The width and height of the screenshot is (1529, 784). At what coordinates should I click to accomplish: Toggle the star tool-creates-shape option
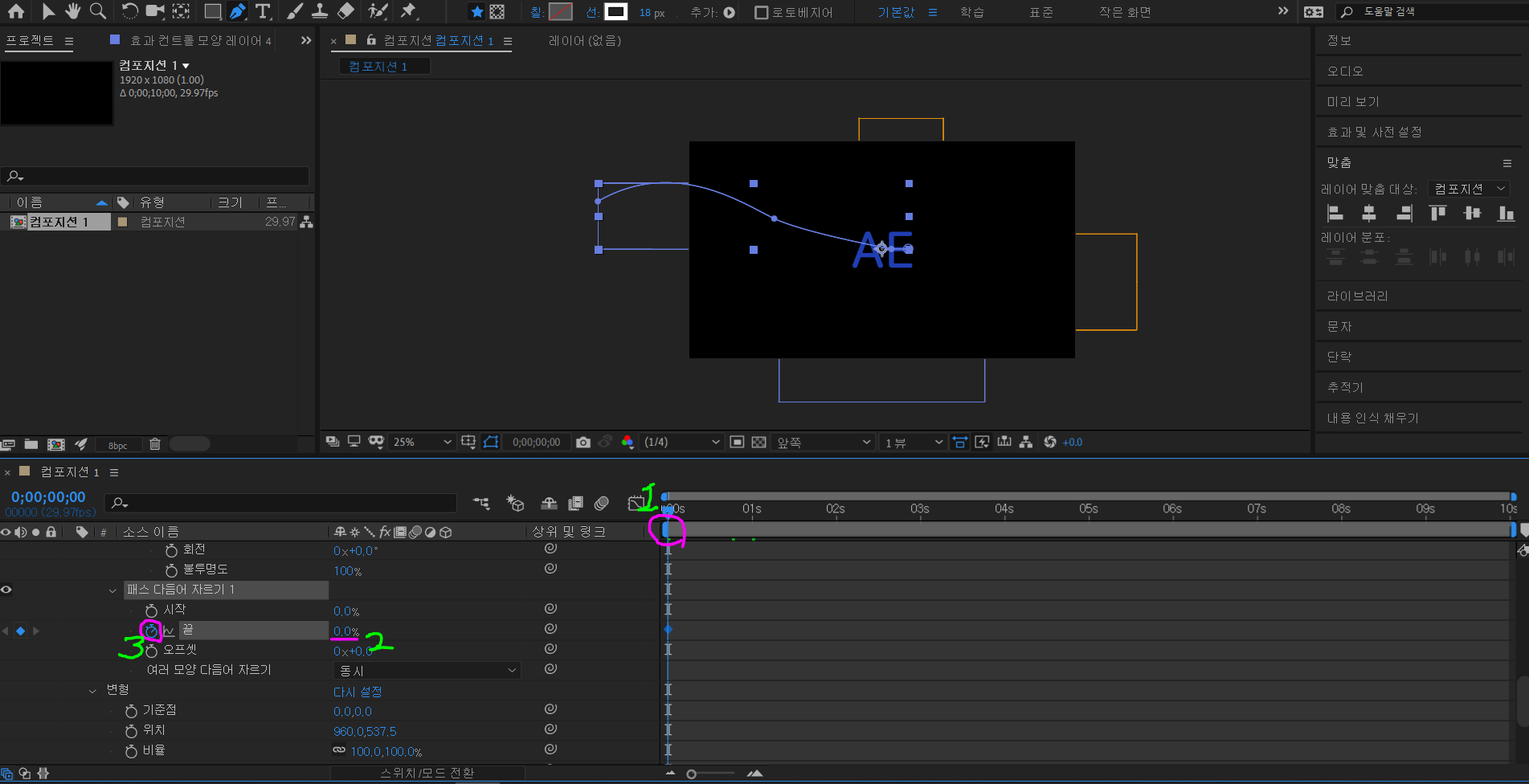pyautogui.click(x=477, y=12)
